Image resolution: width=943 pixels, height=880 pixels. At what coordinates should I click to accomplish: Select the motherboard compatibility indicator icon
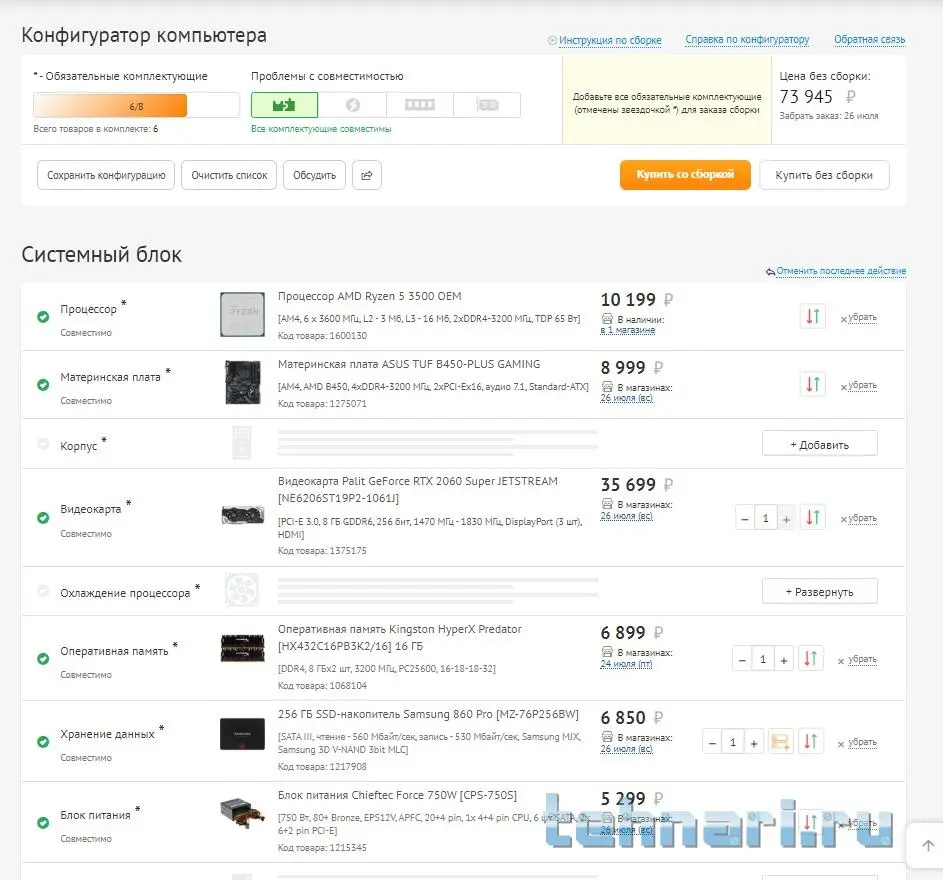pyautogui.click(x=284, y=105)
